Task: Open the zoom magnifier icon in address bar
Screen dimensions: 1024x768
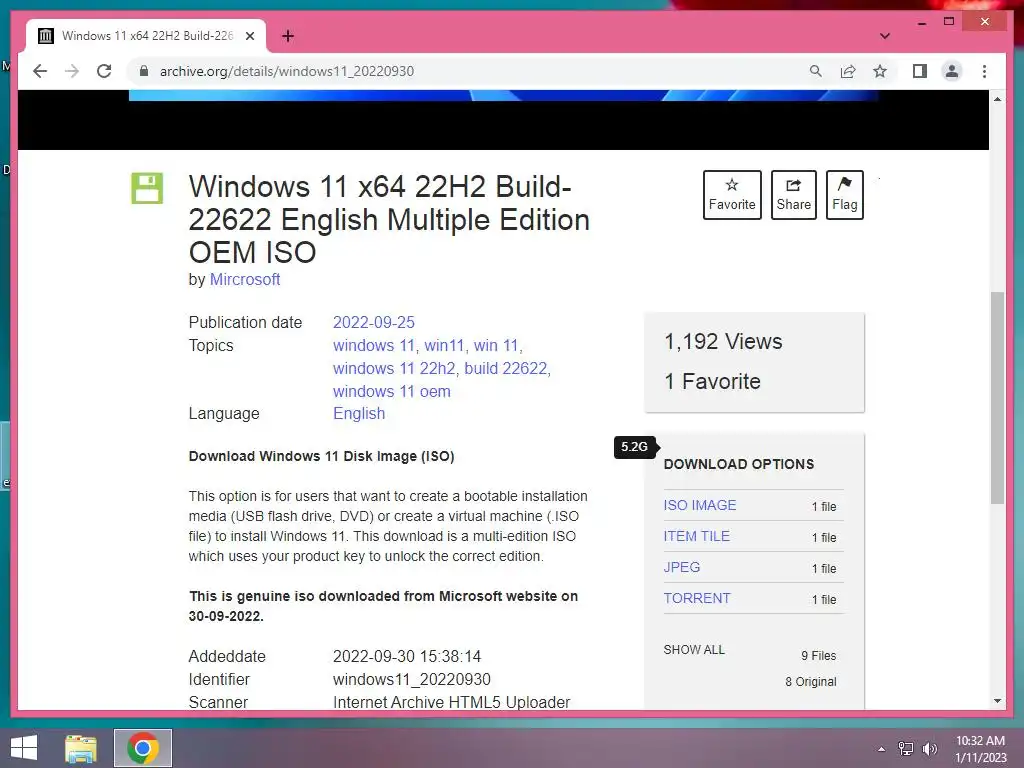Action: [816, 71]
